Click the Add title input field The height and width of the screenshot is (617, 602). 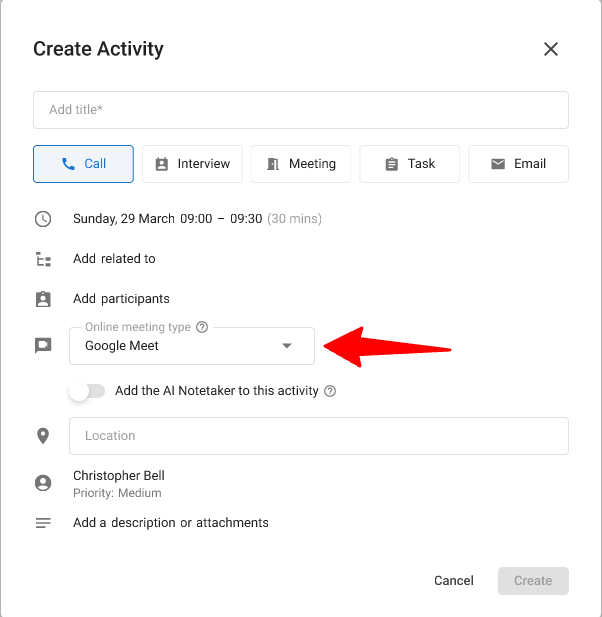(301, 110)
